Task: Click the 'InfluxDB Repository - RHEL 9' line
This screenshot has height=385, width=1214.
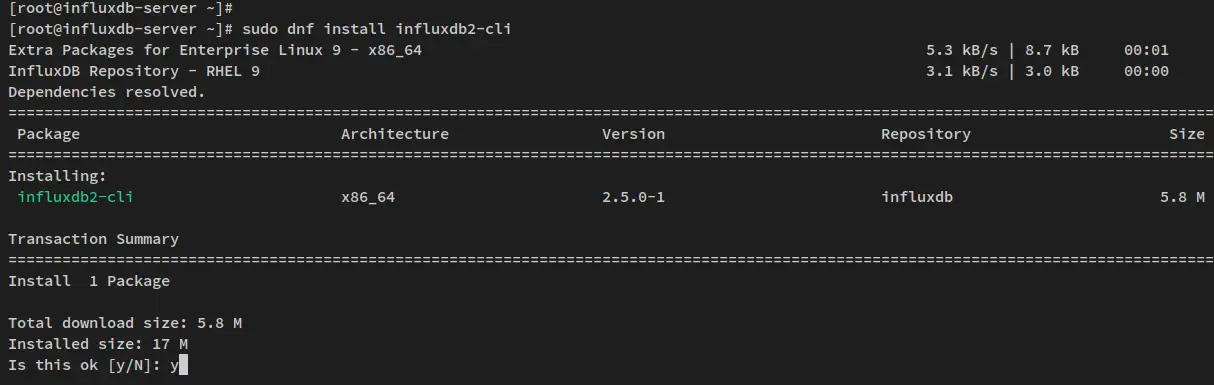Action: pos(134,71)
